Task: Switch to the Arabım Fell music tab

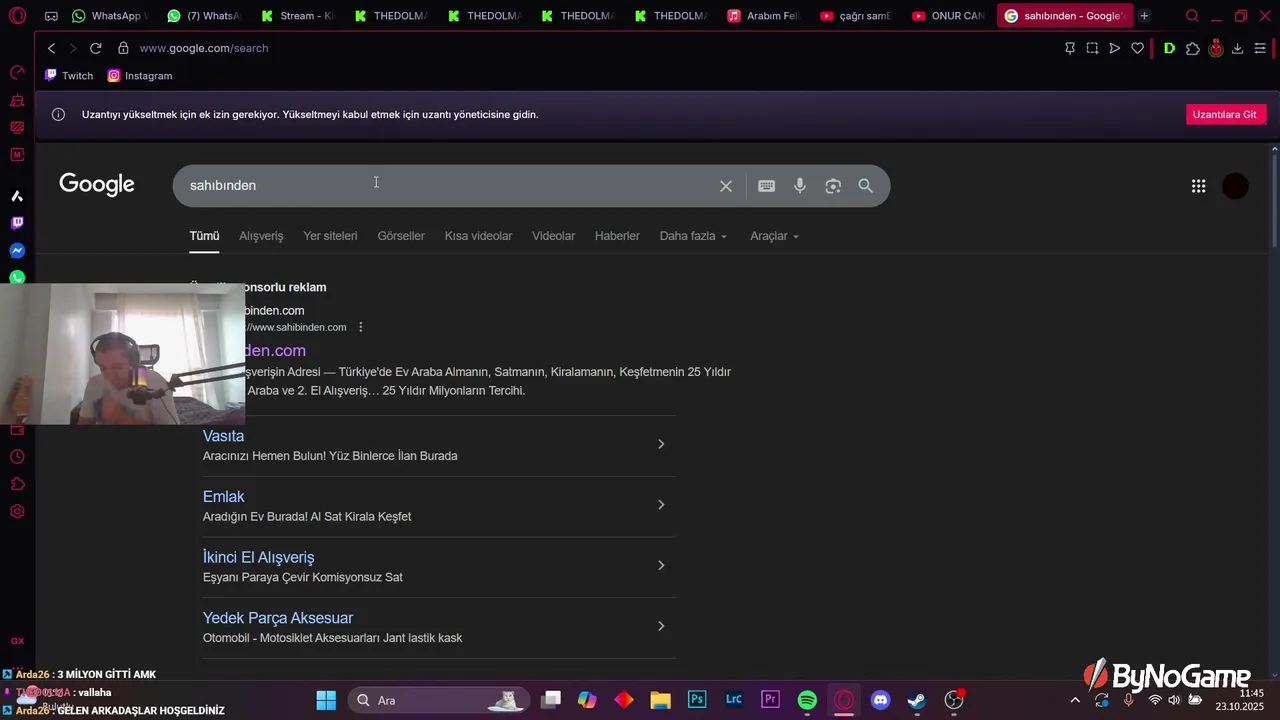Action: coord(765,16)
